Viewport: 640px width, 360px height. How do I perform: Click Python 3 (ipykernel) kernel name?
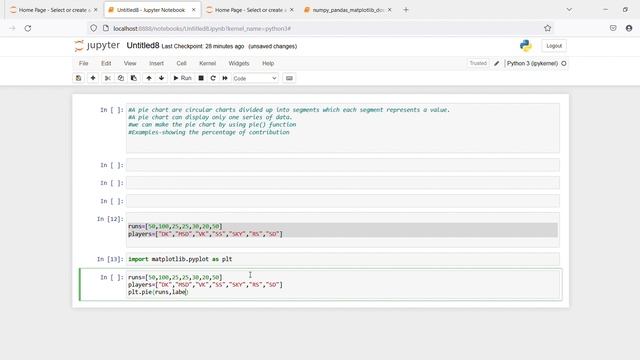coord(532,63)
